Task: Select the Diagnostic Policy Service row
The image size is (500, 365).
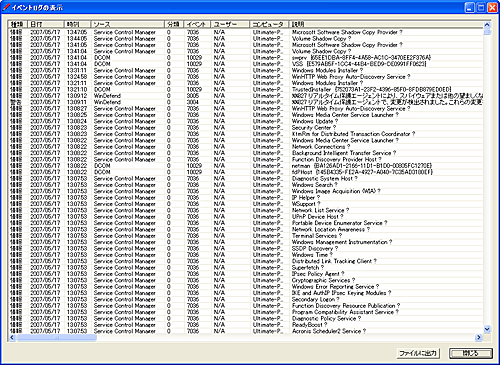Action: tap(246, 318)
